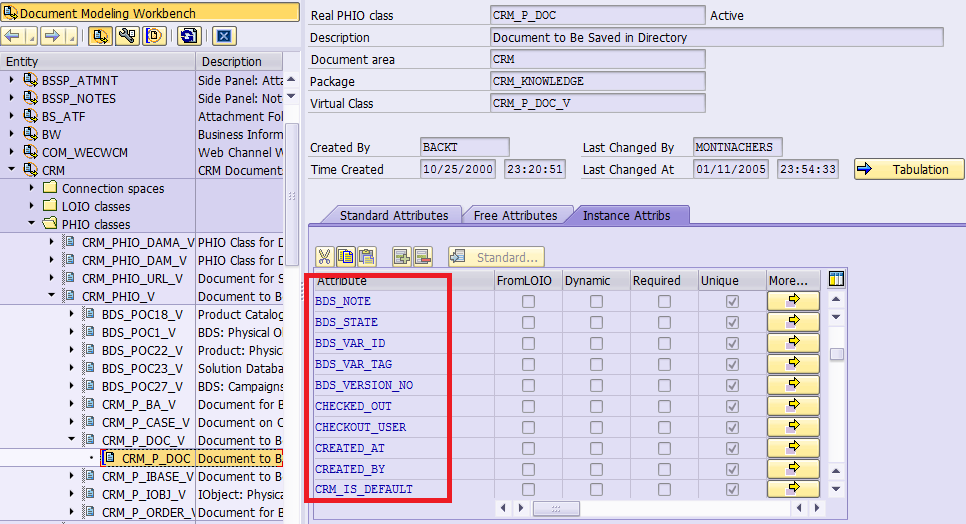The height and width of the screenshot is (524, 966).
Task: Go back with the left arrow toolbar button
Action: pyautogui.click(x=12, y=36)
